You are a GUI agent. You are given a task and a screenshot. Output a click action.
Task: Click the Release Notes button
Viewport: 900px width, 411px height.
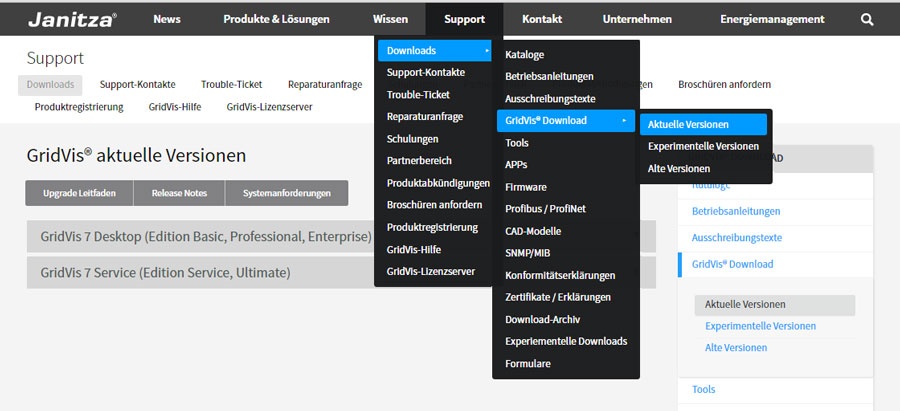coord(179,193)
